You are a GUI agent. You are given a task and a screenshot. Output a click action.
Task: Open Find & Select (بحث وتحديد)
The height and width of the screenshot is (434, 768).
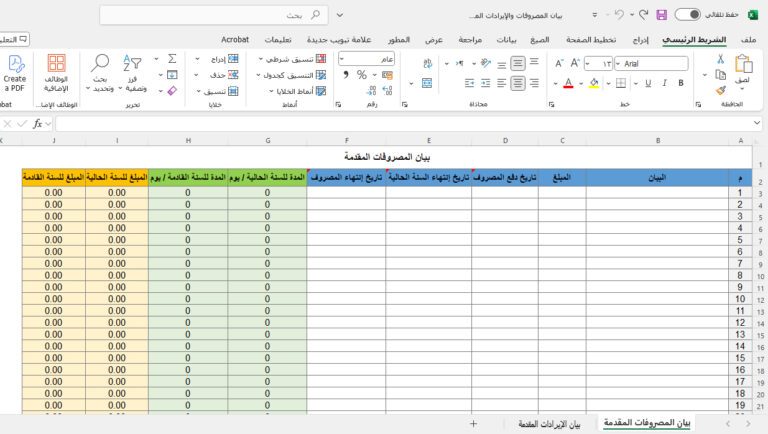(100, 73)
